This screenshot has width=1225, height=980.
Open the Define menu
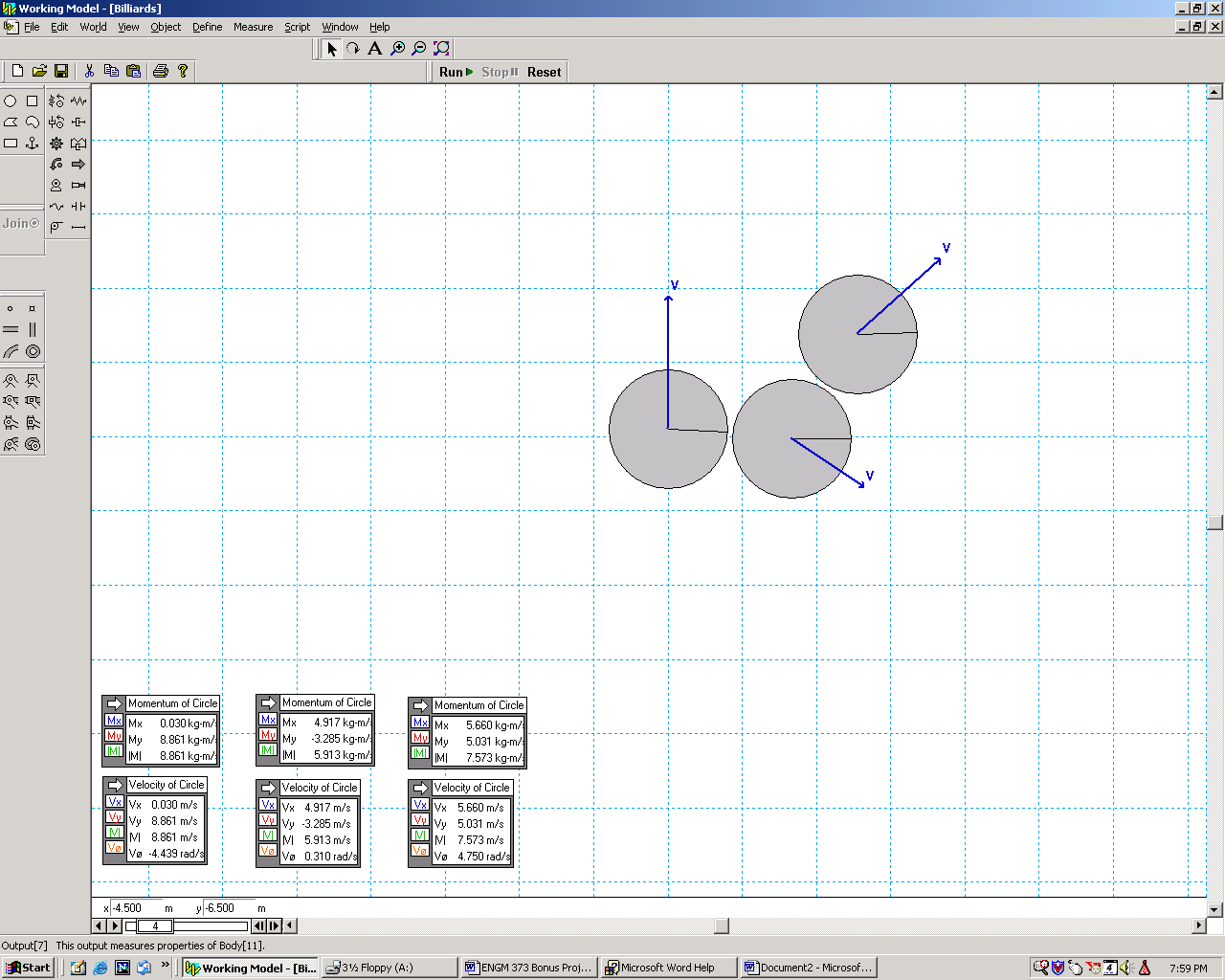tap(207, 27)
